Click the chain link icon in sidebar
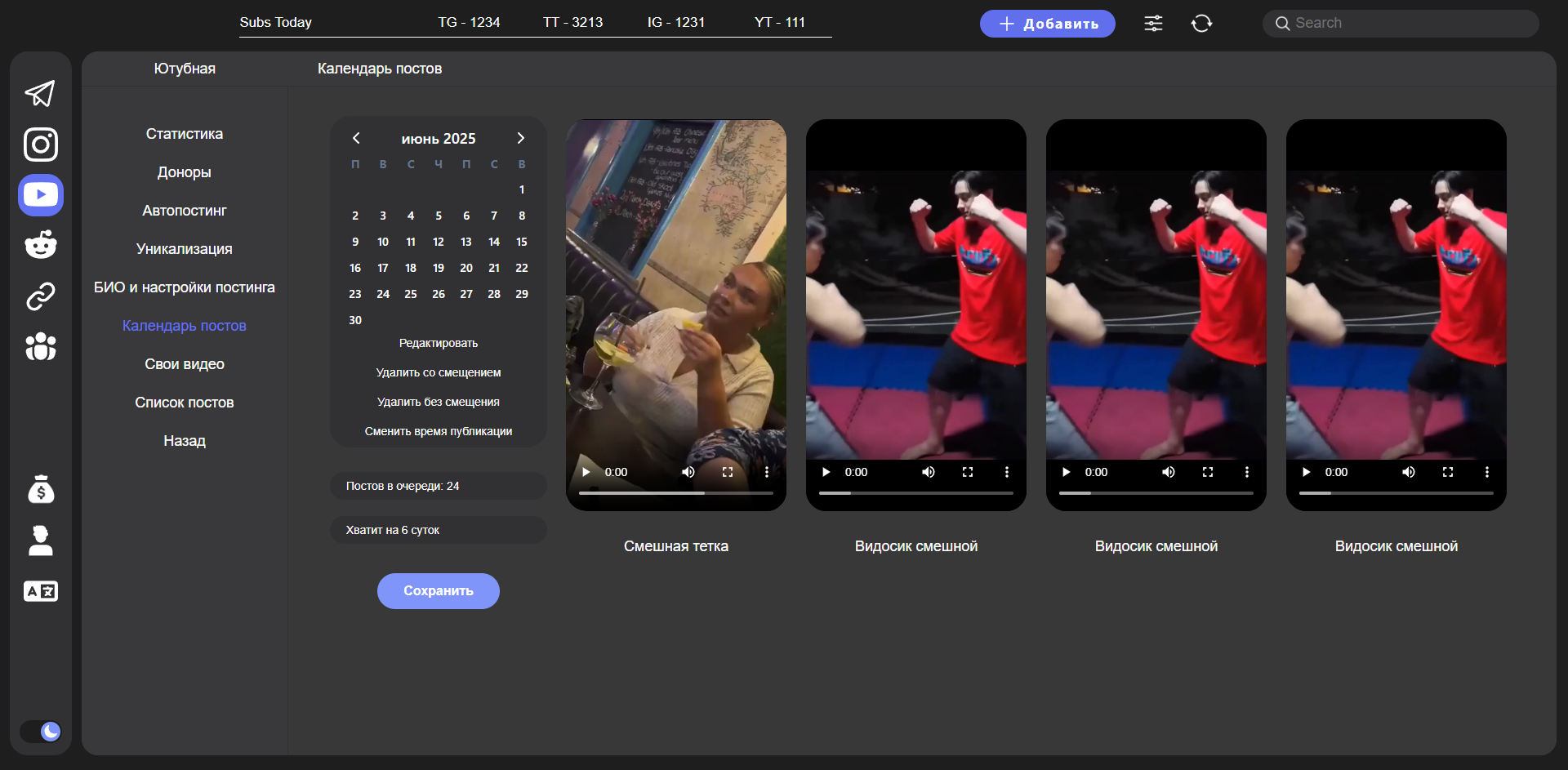 point(40,296)
